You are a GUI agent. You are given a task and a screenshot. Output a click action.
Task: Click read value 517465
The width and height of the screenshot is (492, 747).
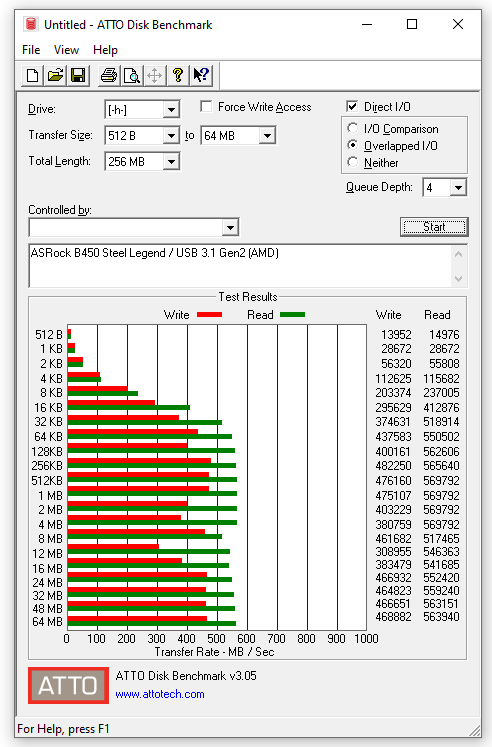tap(442, 539)
